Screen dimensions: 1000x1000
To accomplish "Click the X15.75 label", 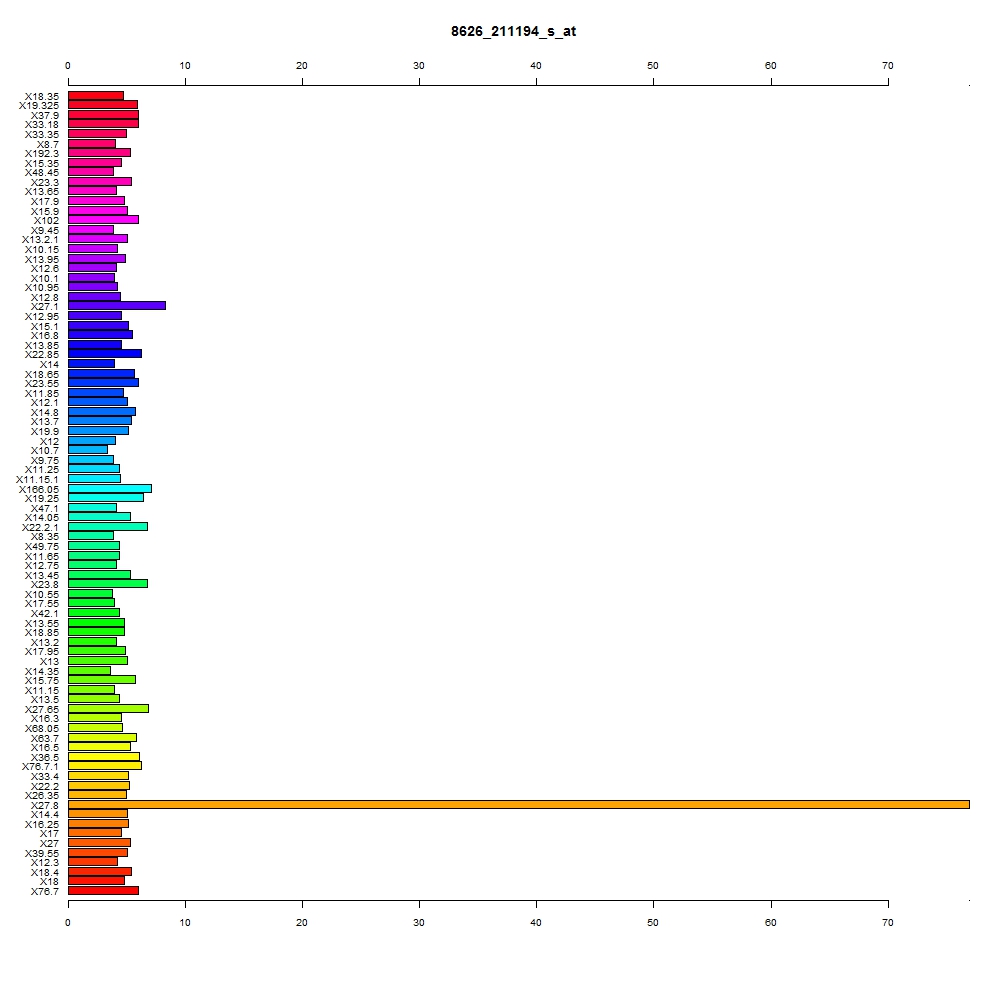I will coord(42,680).
